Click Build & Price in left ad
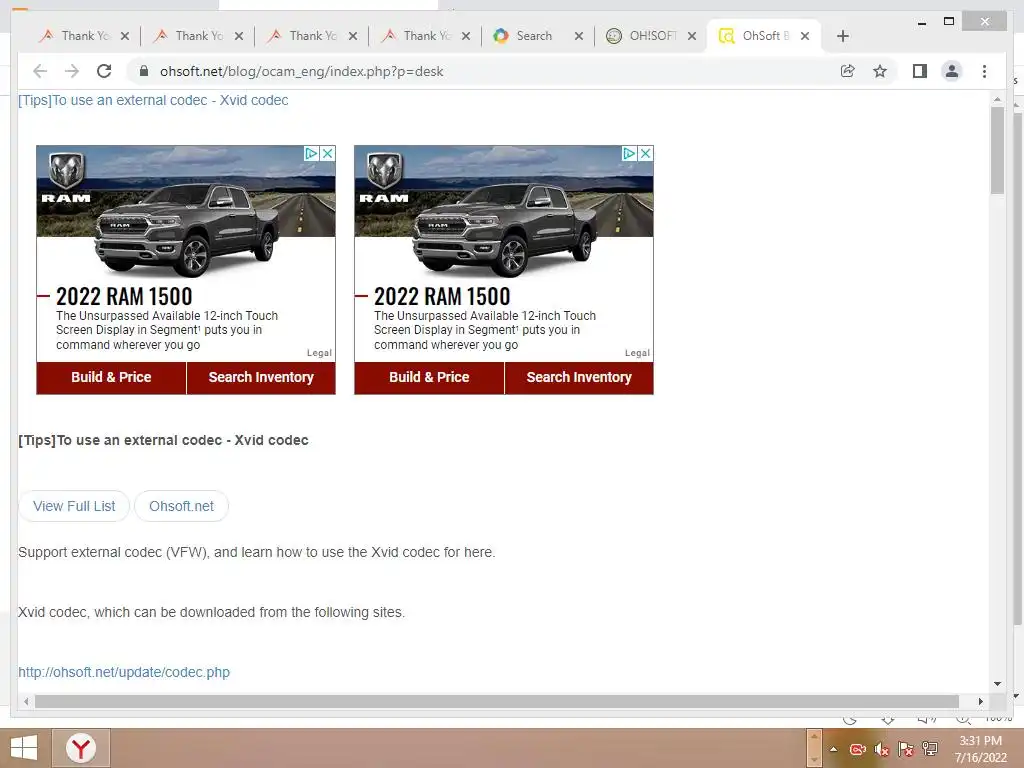This screenshot has width=1024, height=768. [x=111, y=377]
